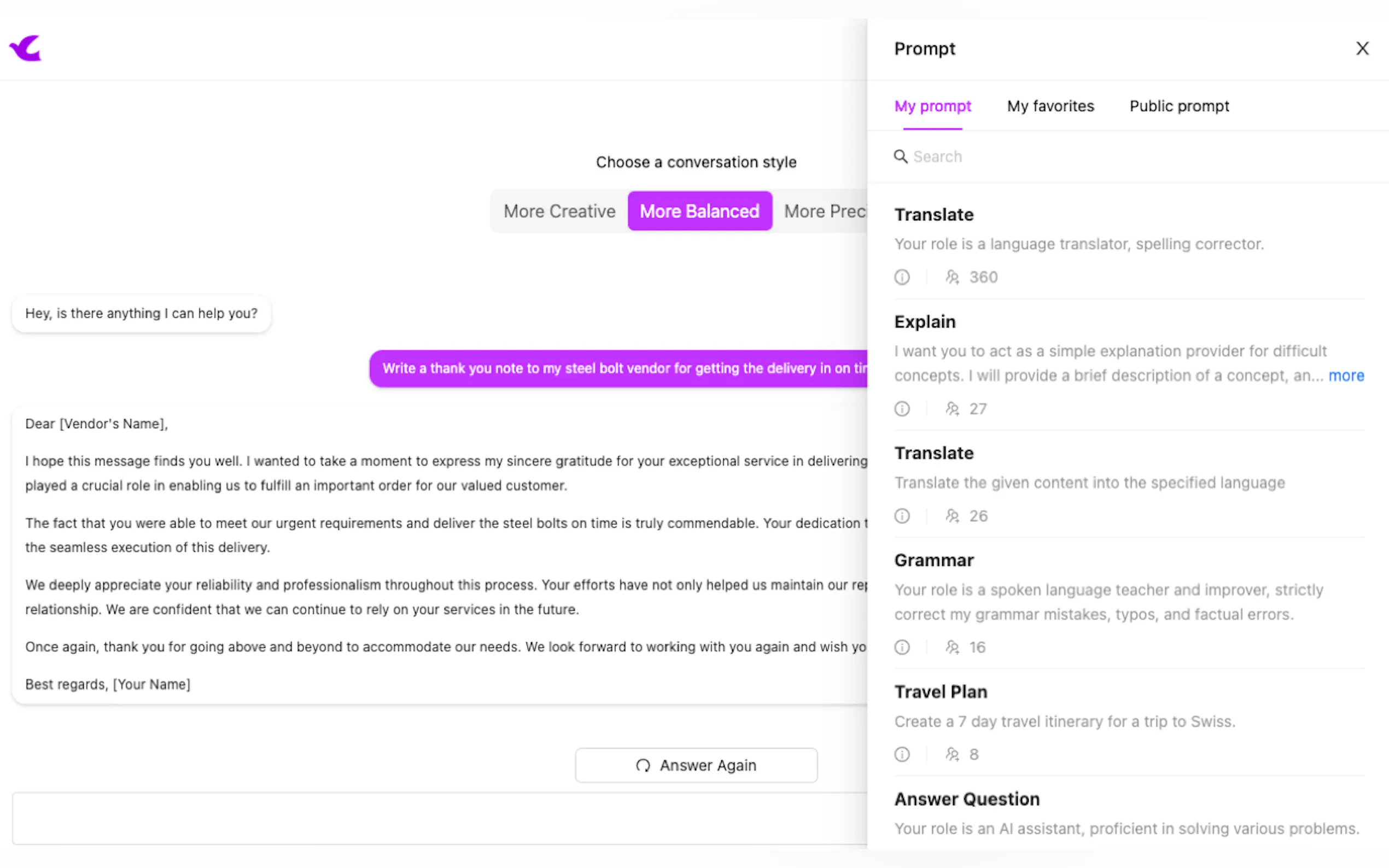
Task: Close the Prompt panel with X
Action: coord(1362,48)
